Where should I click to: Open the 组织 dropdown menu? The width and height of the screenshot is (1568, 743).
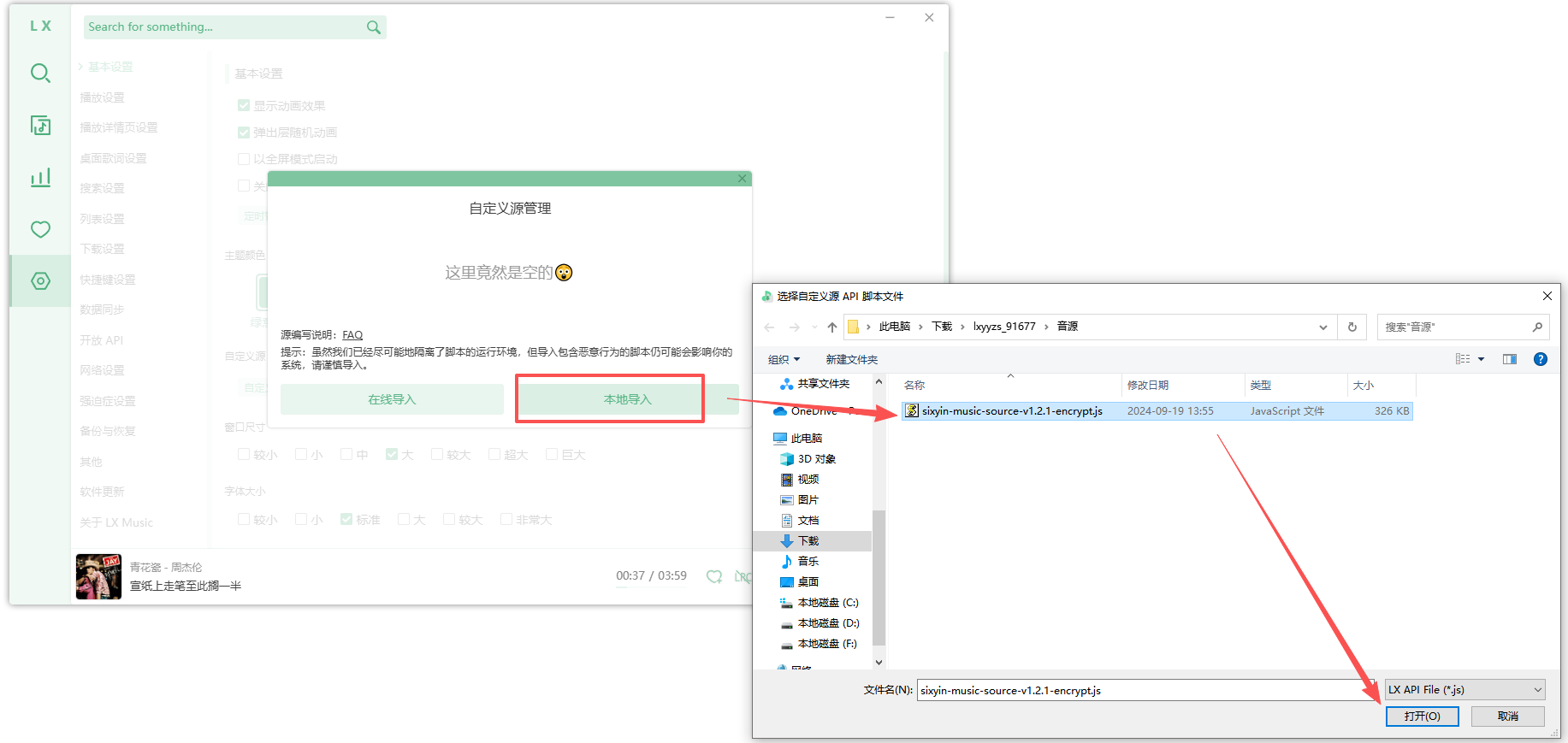pyautogui.click(x=784, y=359)
